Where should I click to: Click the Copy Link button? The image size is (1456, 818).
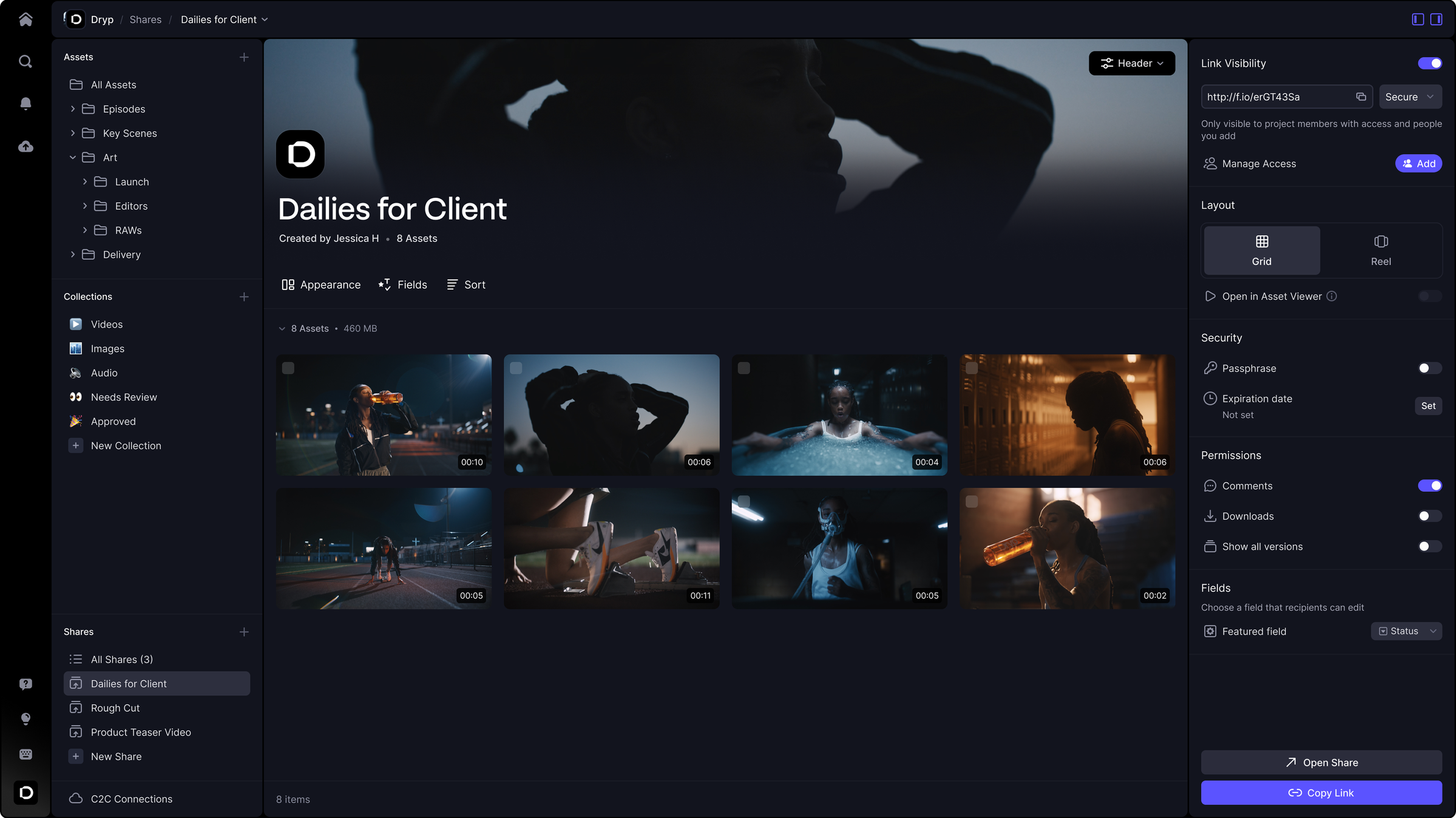point(1321,793)
